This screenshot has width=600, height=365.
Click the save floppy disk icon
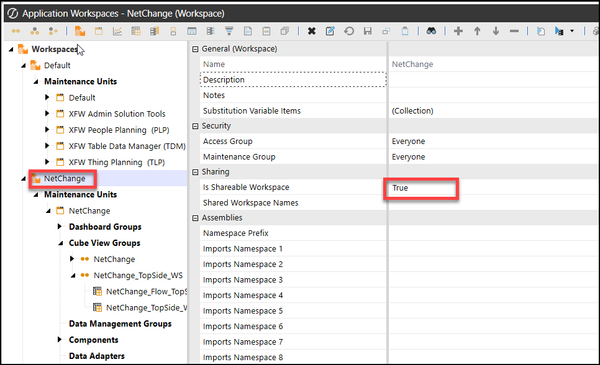pyautogui.click(x=368, y=31)
